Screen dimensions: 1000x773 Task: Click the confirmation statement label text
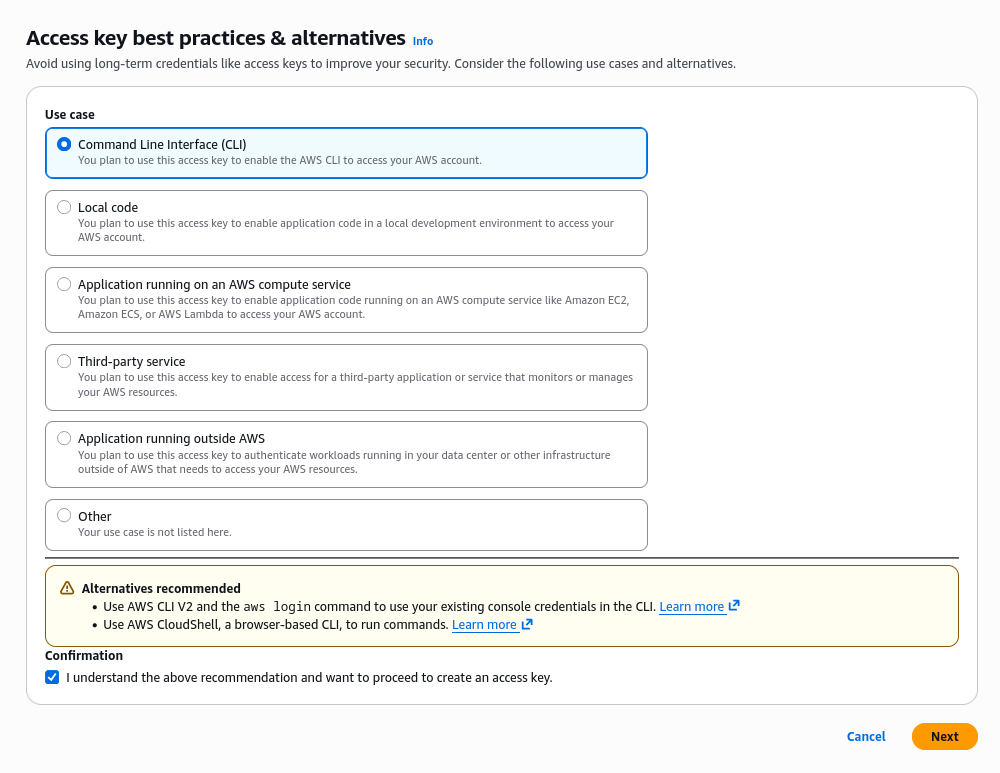click(x=309, y=677)
